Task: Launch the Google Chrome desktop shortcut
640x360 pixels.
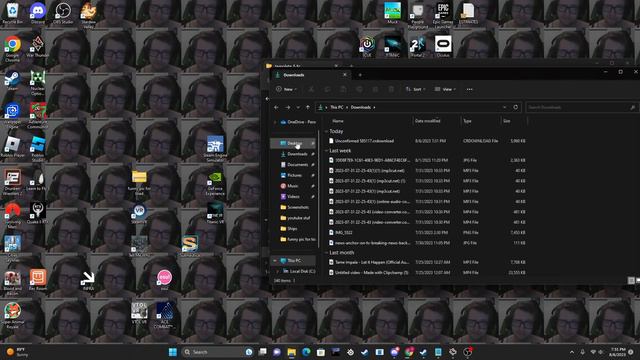Action: pos(12,49)
